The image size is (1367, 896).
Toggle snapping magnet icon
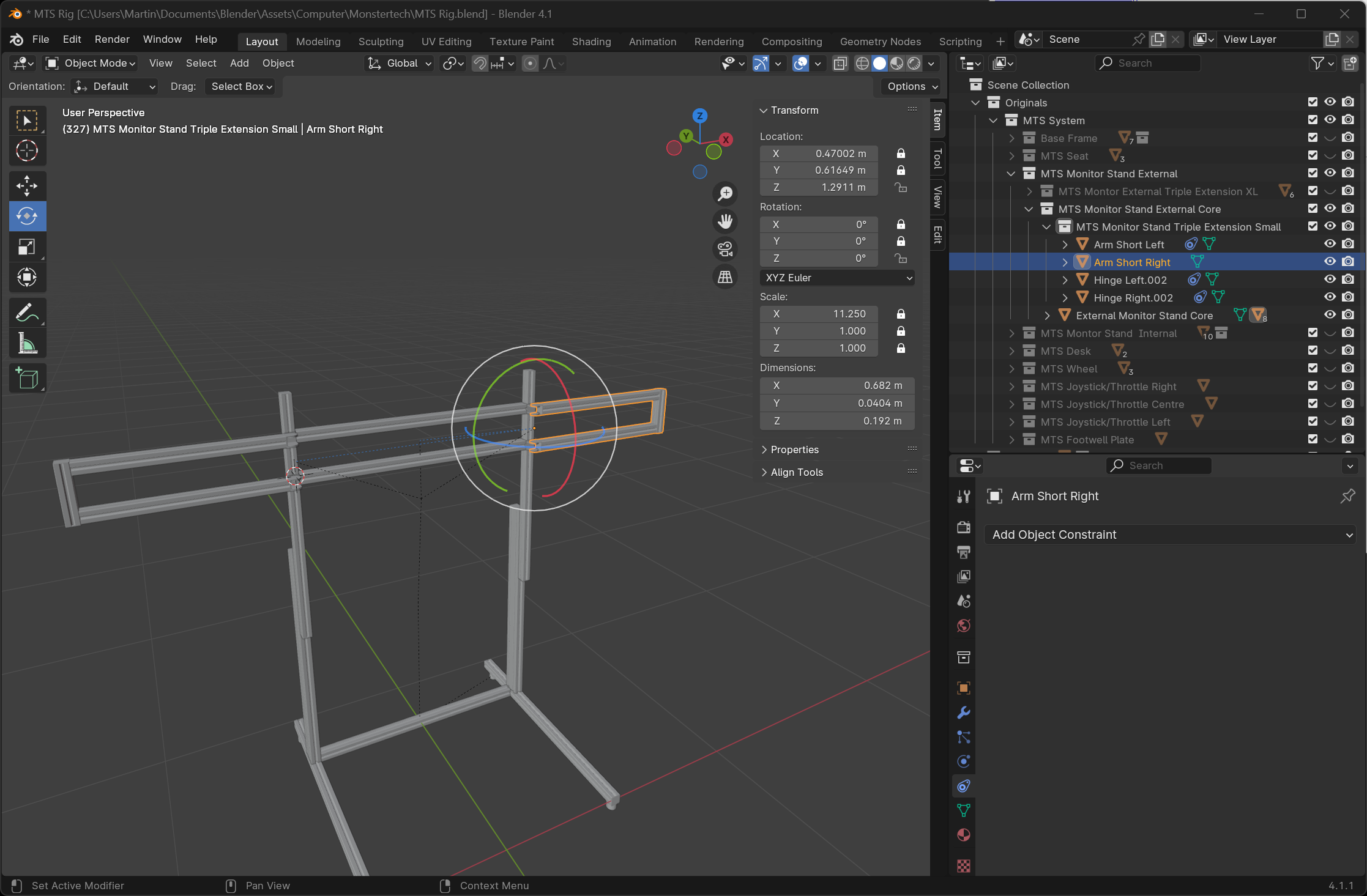(480, 63)
